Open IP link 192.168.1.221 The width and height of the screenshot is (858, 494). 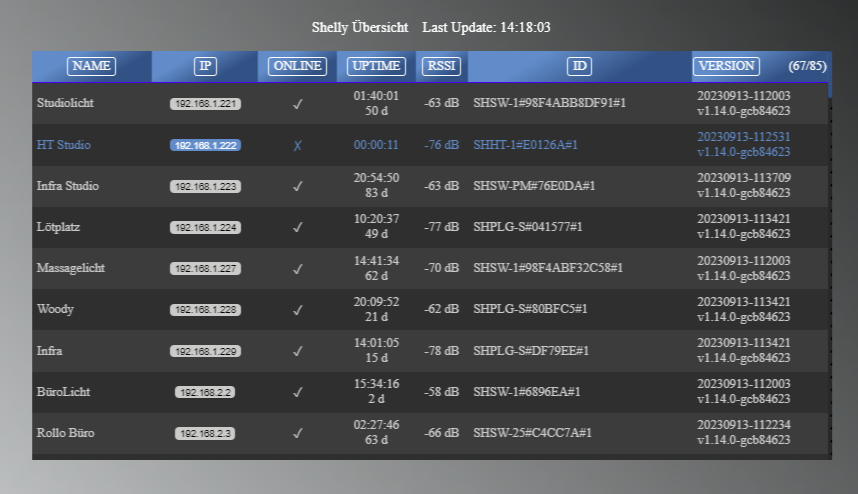pyautogui.click(x=205, y=104)
